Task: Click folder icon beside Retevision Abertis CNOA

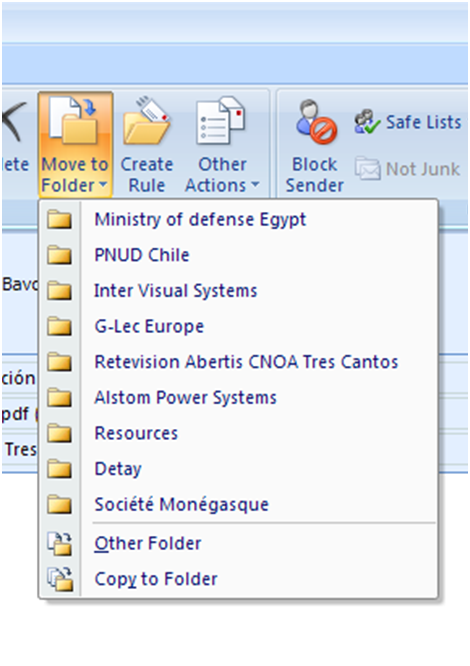Action: point(59,362)
